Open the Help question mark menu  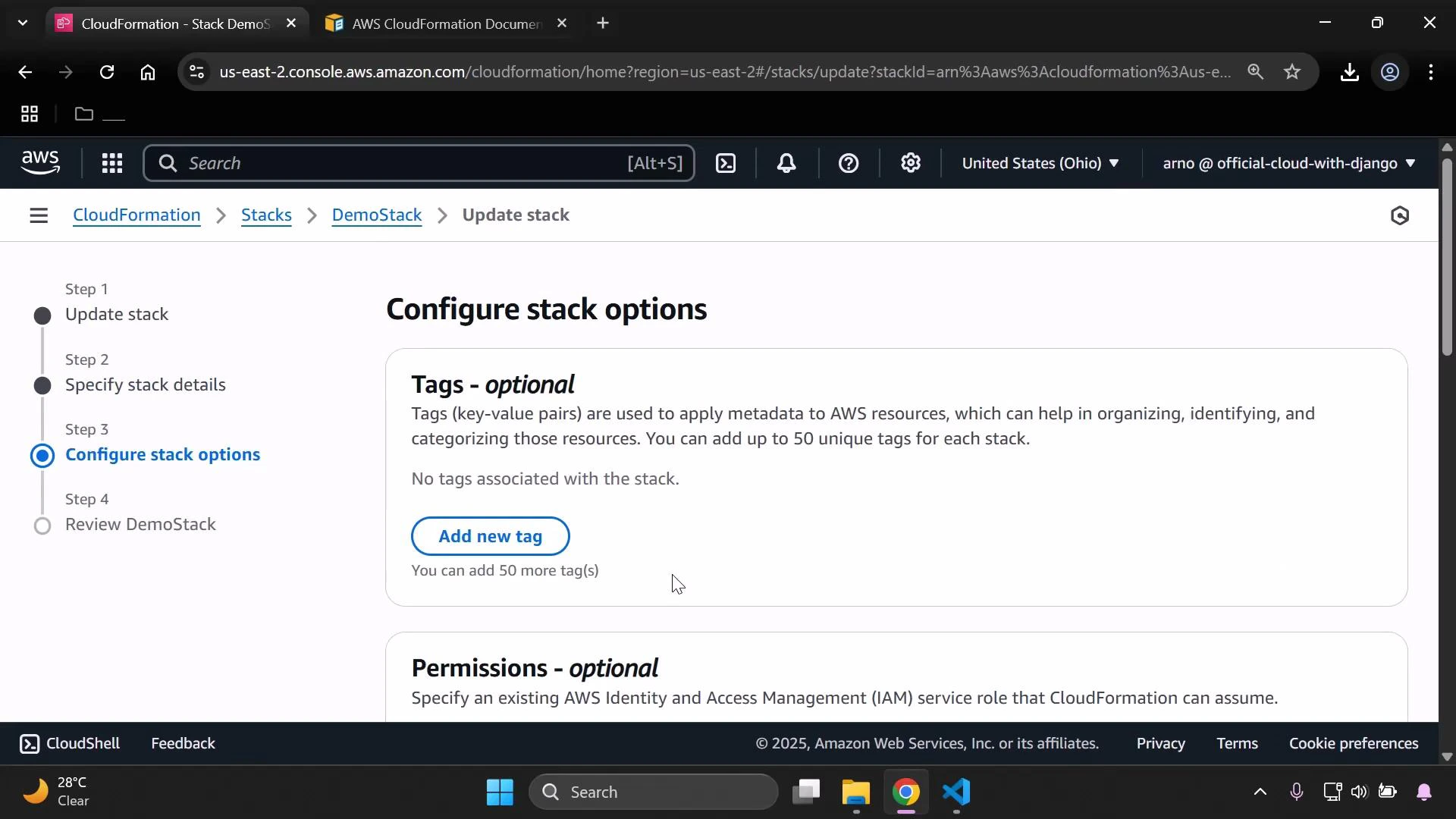[849, 163]
